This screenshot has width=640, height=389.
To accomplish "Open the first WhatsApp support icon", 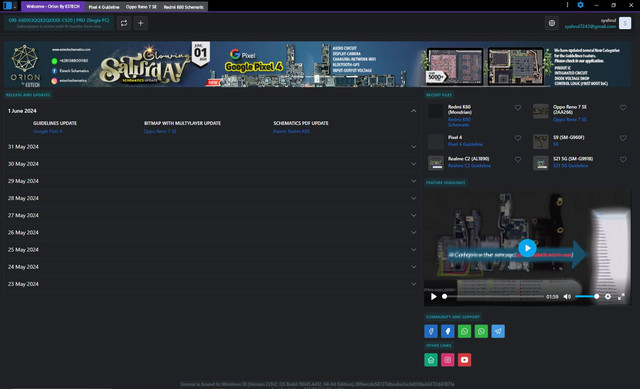I will [464, 331].
